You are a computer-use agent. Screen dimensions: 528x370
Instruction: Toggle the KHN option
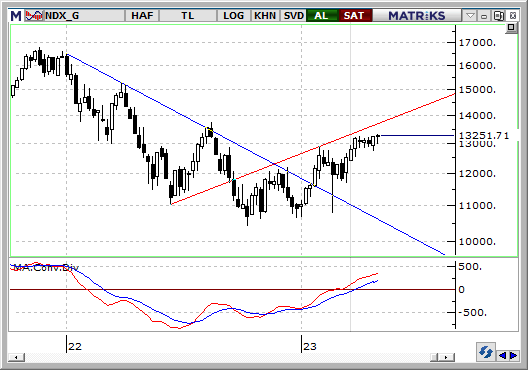[265, 15]
